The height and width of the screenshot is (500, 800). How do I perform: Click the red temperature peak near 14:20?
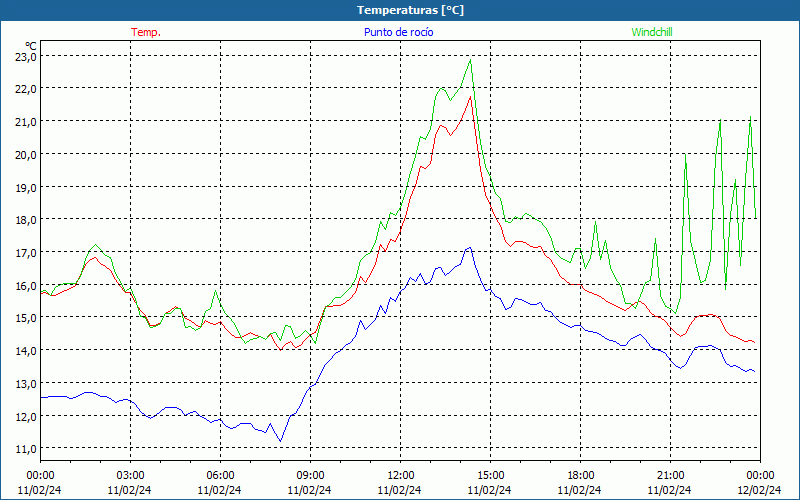470,96
